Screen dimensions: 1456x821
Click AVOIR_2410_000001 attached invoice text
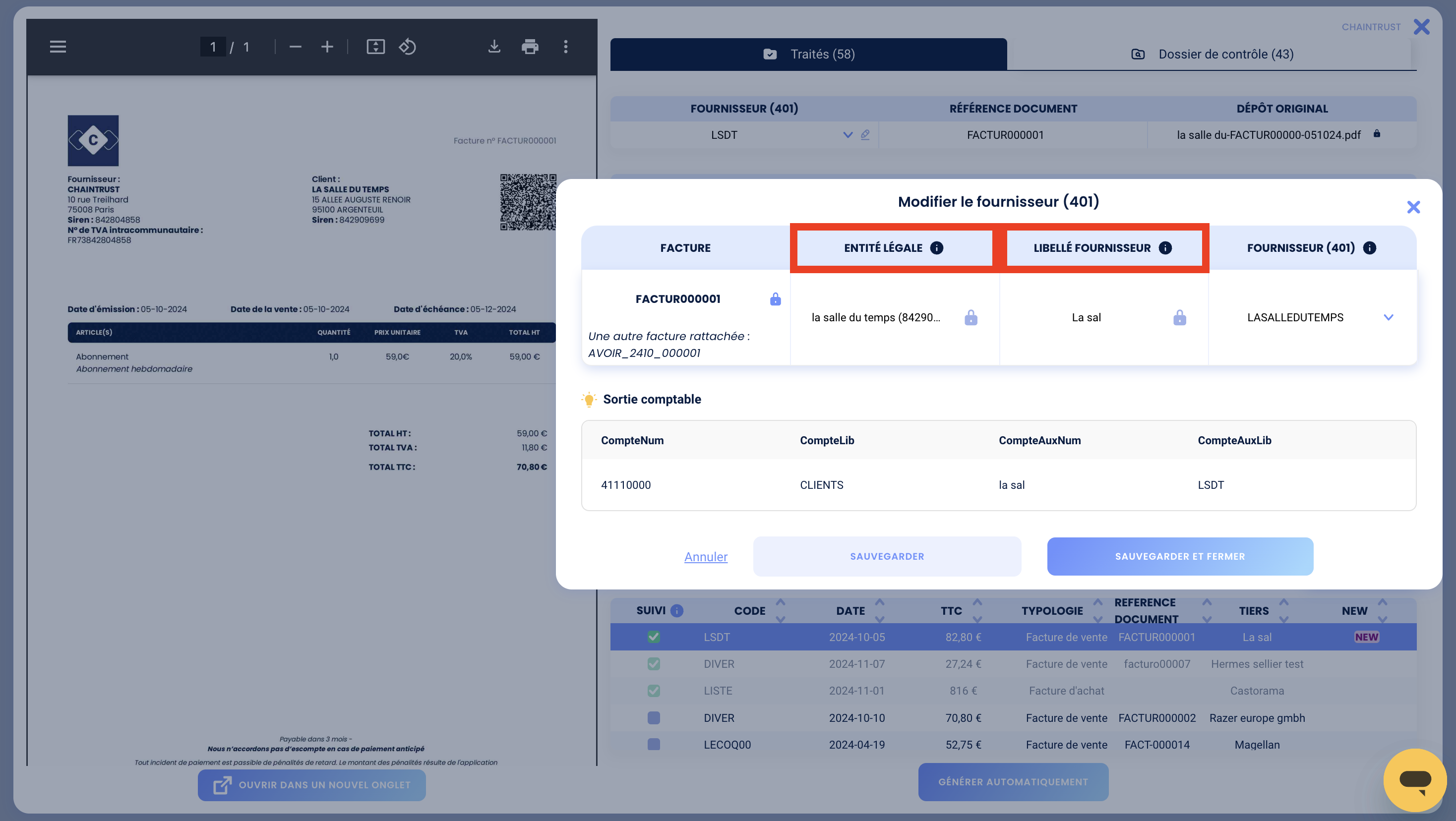tap(644, 353)
